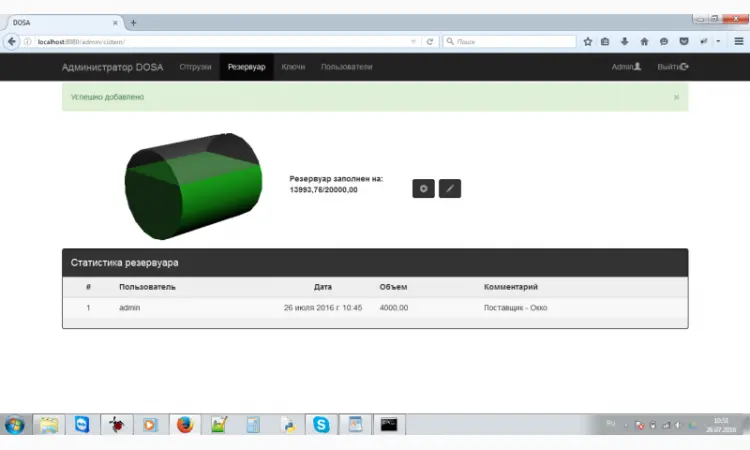
Task: Expand the address bar history dropdown
Action: click(x=413, y=42)
